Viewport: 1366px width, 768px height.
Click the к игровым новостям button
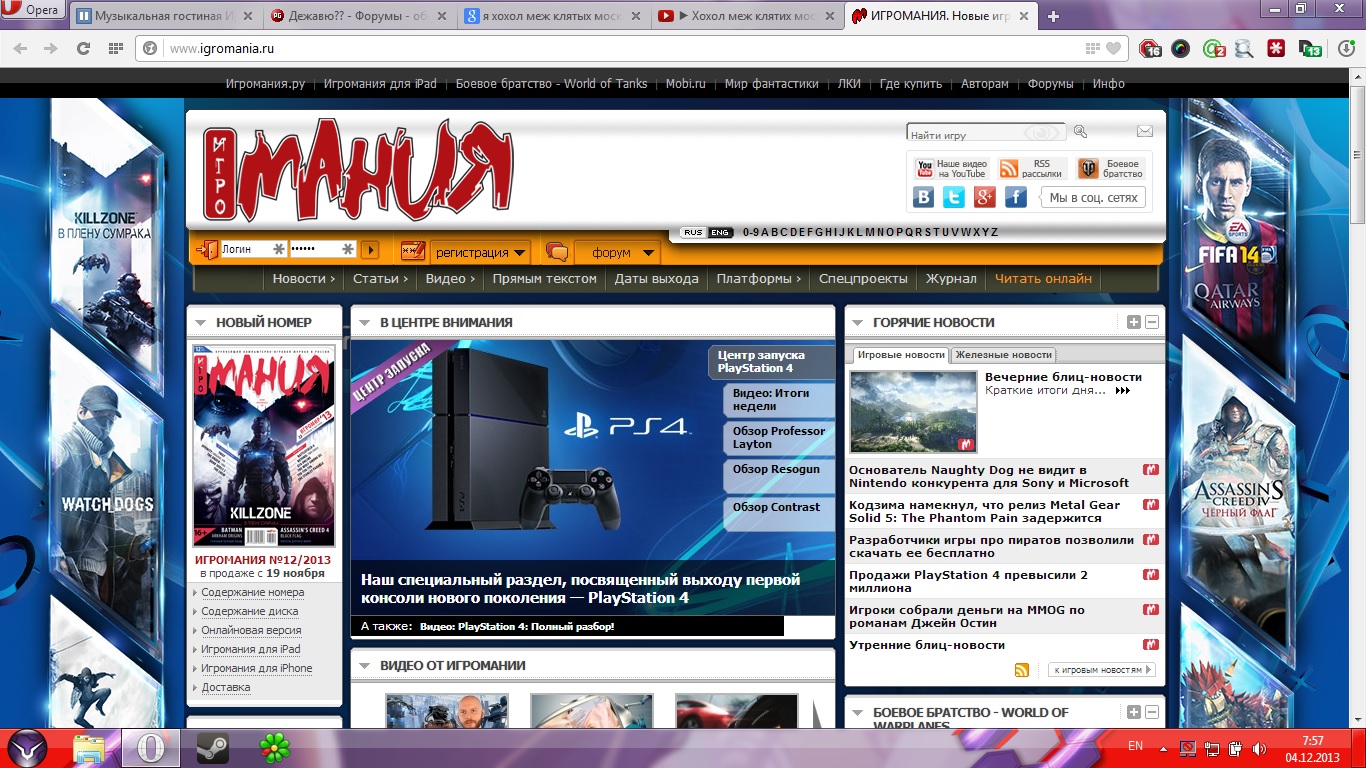[x=1101, y=670]
